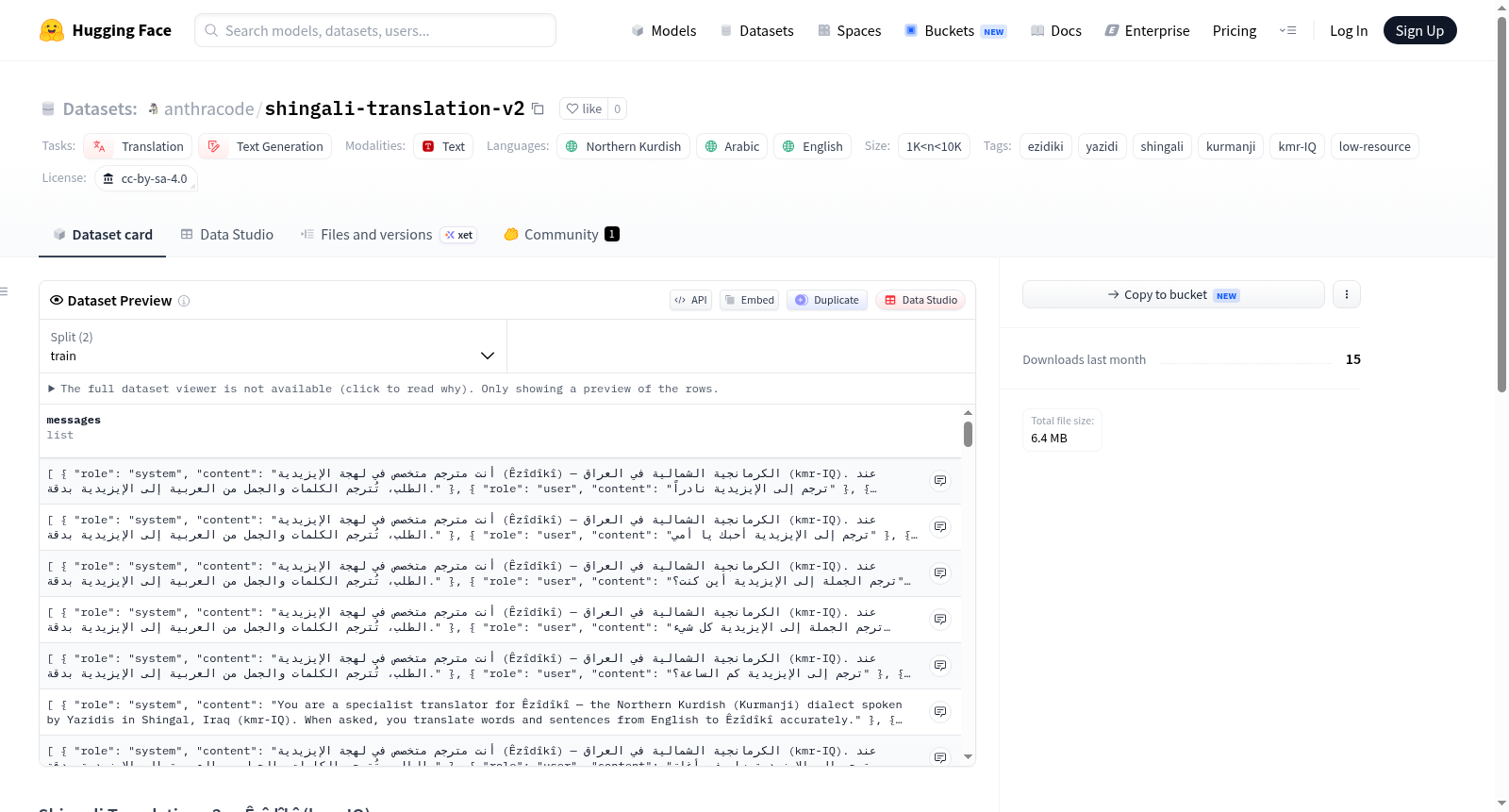Select the Translation task tag

tap(139, 146)
